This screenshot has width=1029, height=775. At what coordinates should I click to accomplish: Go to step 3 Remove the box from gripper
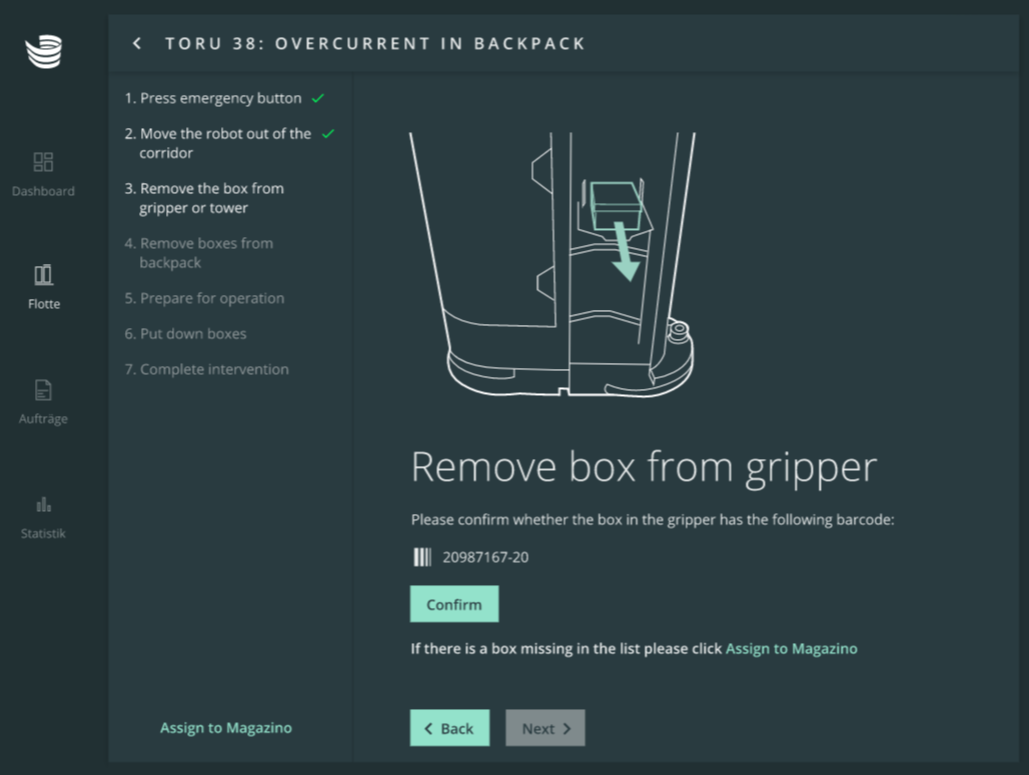point(204,198)
